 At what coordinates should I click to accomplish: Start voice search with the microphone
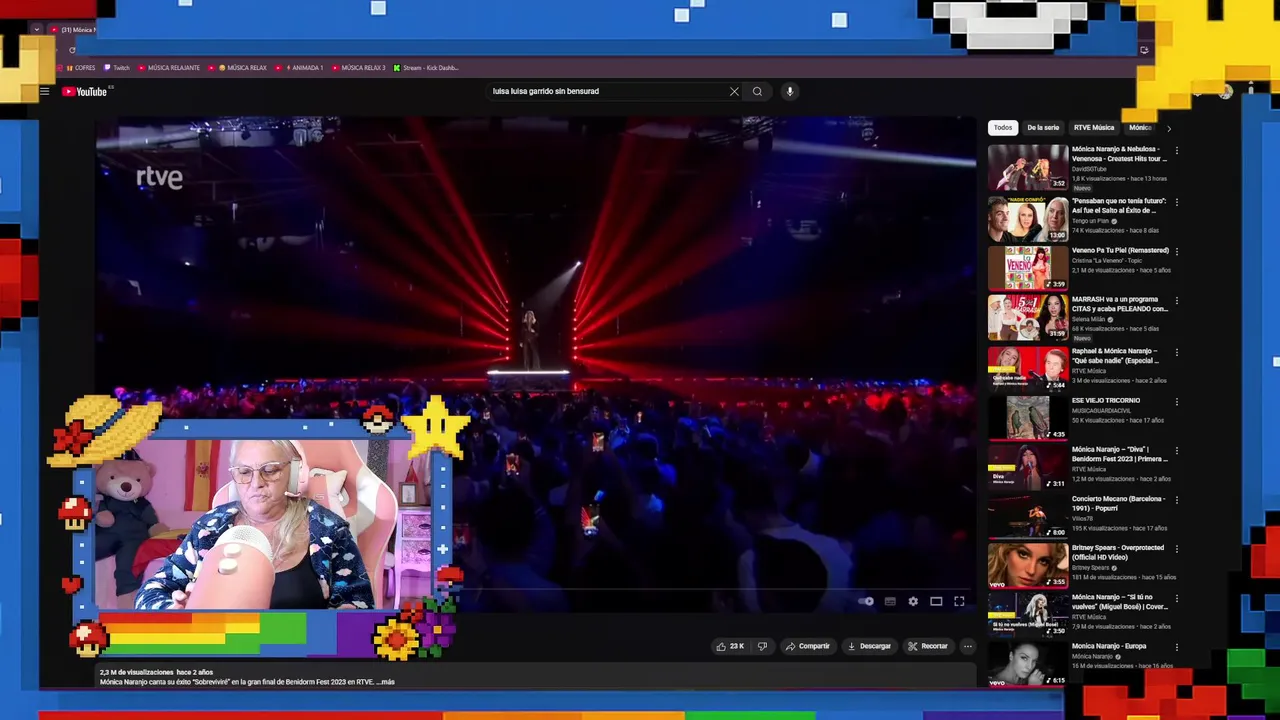coord(789,91)
